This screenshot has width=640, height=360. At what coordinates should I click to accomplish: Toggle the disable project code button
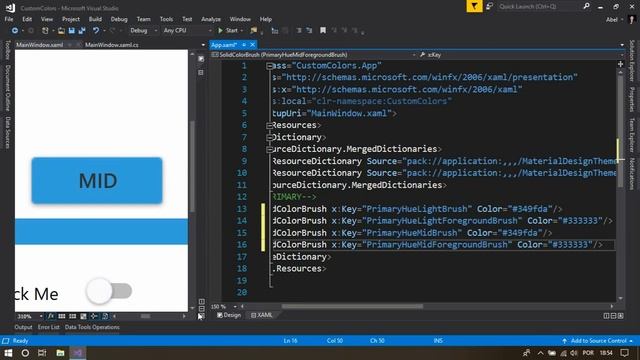pos(105,316)
